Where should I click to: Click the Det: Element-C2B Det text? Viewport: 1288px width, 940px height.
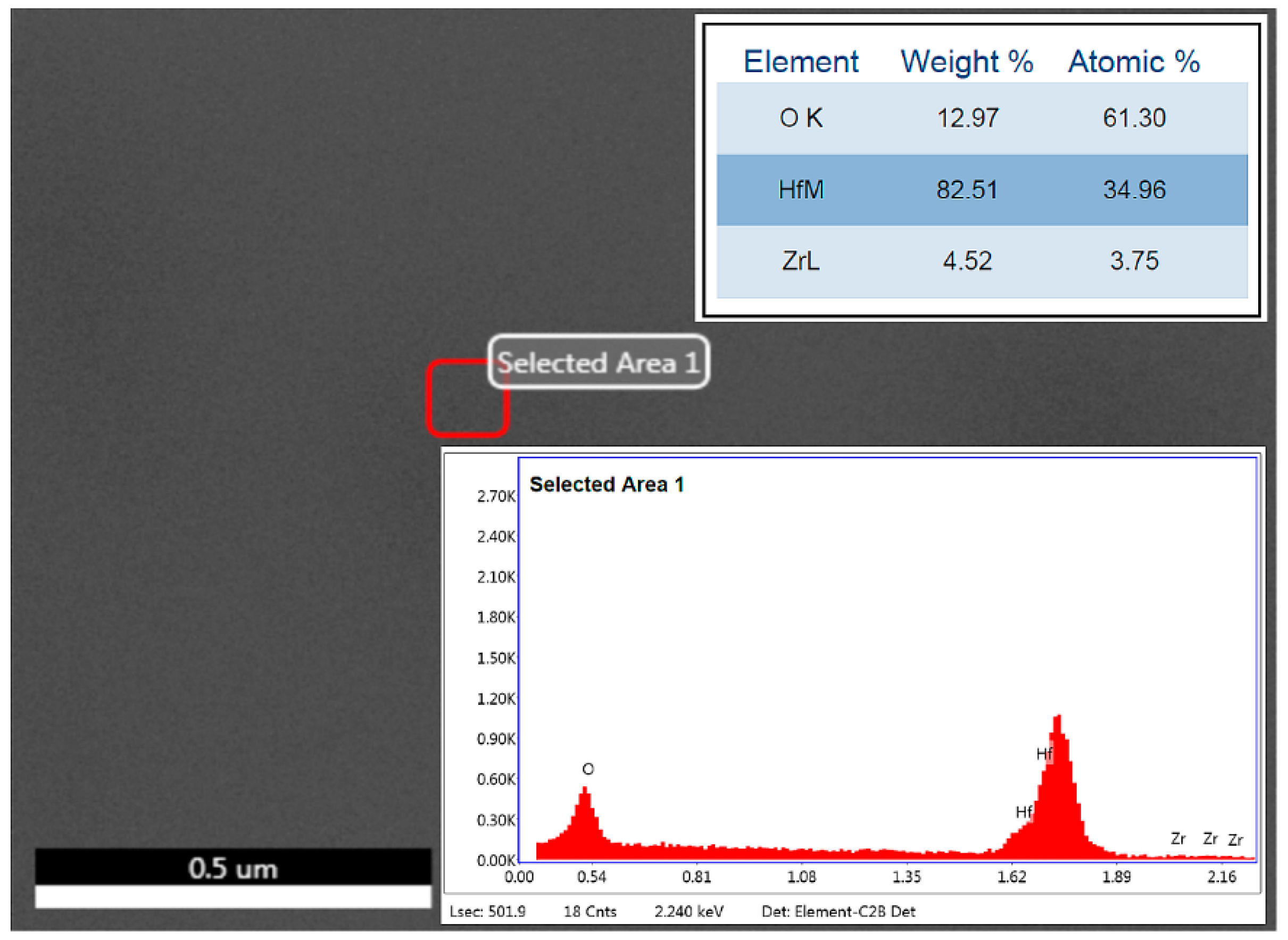click(x=838, y=912)
